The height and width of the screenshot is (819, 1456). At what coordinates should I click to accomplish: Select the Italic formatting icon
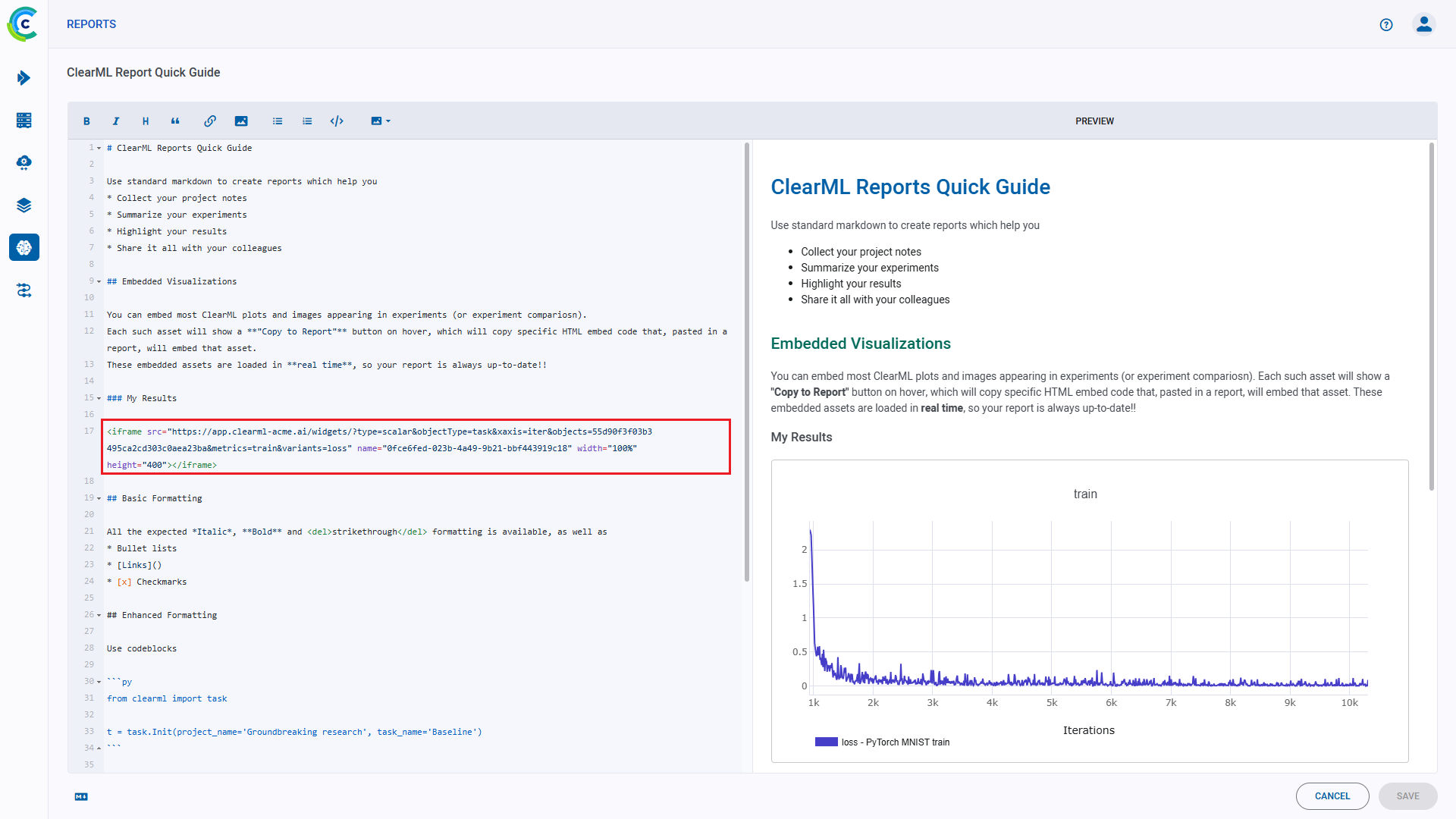pos(115,121)
